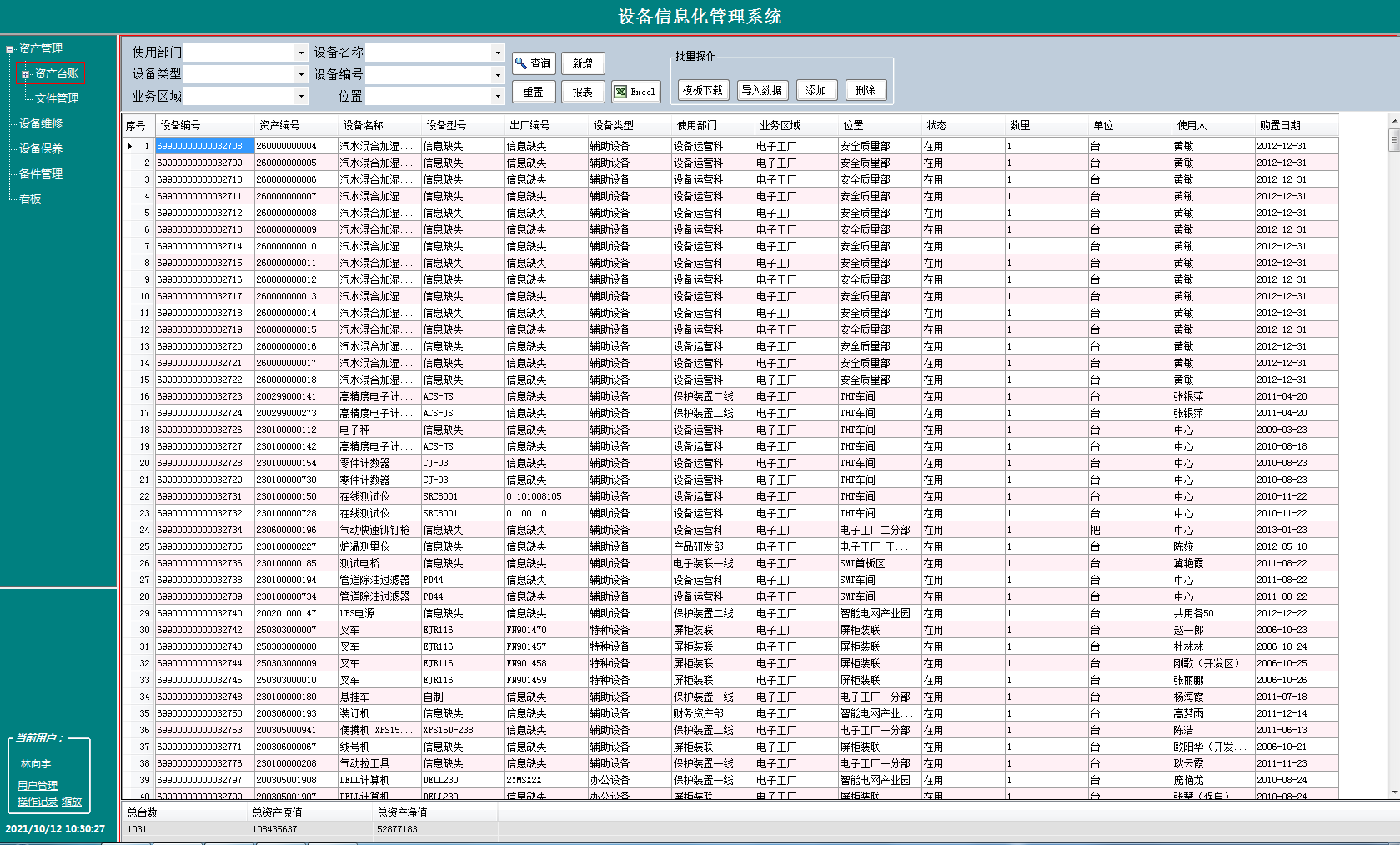Open the 看板 module
The image size is (1400, 845).
point(29,199)
